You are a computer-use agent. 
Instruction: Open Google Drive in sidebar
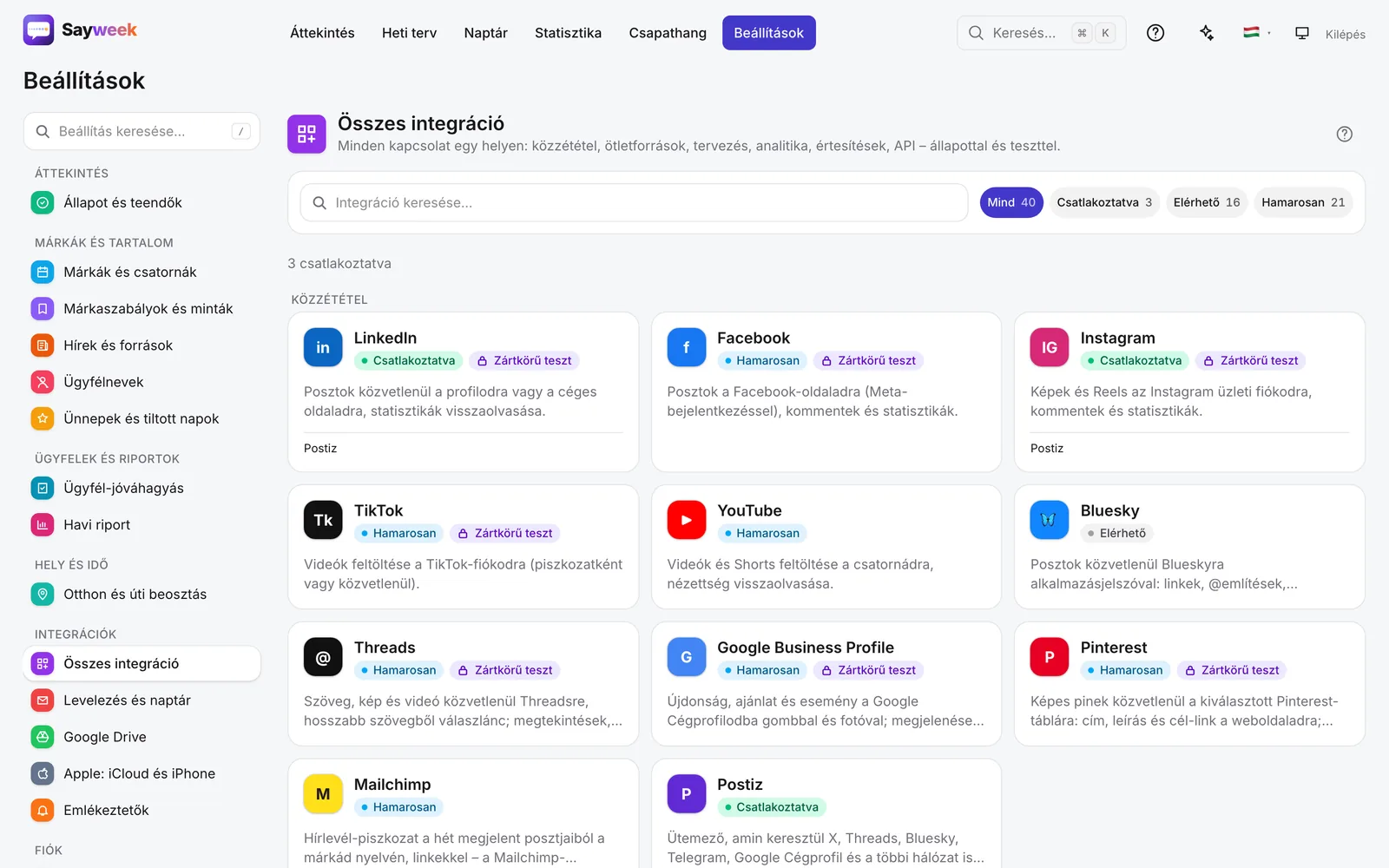(x=142, y=737)
